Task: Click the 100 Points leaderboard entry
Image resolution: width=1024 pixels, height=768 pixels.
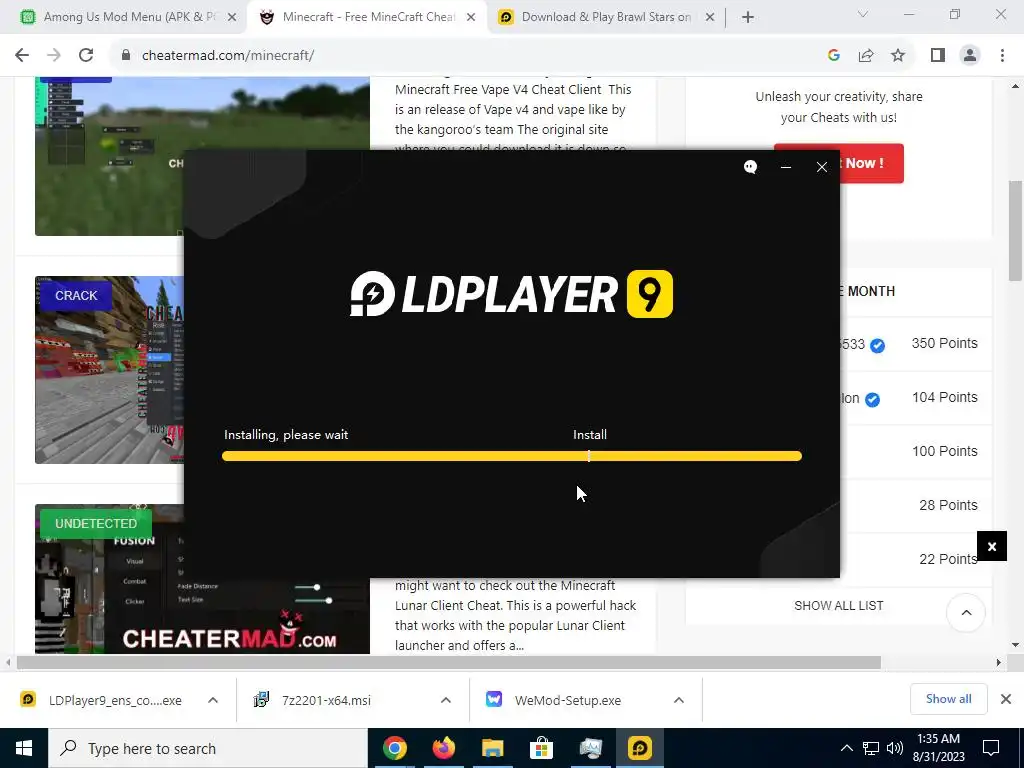Action: (x=944, y=451)
